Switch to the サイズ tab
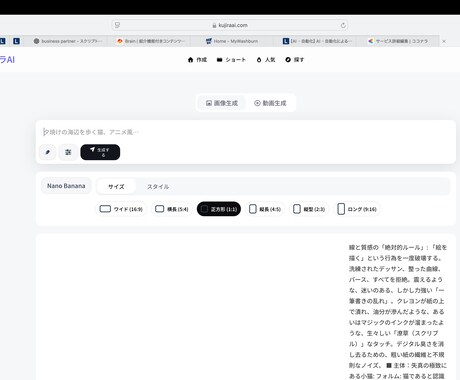The image size is (460, 380). [116, 187]
